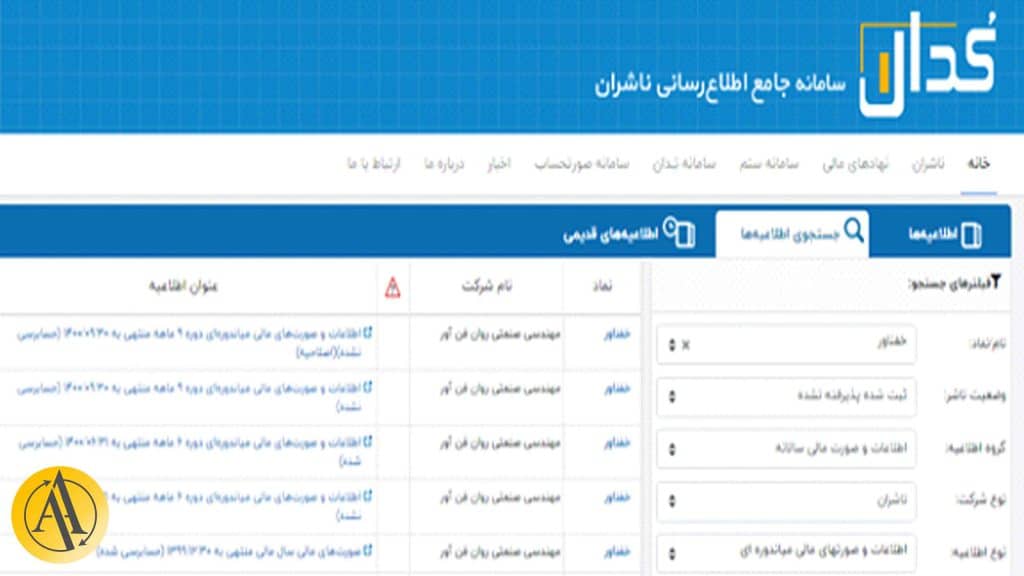Click the archive icon of اطلاعیه‌های قدیمی tab
1024x576 pixels.
pyautogui.click(x=679, y=232)
